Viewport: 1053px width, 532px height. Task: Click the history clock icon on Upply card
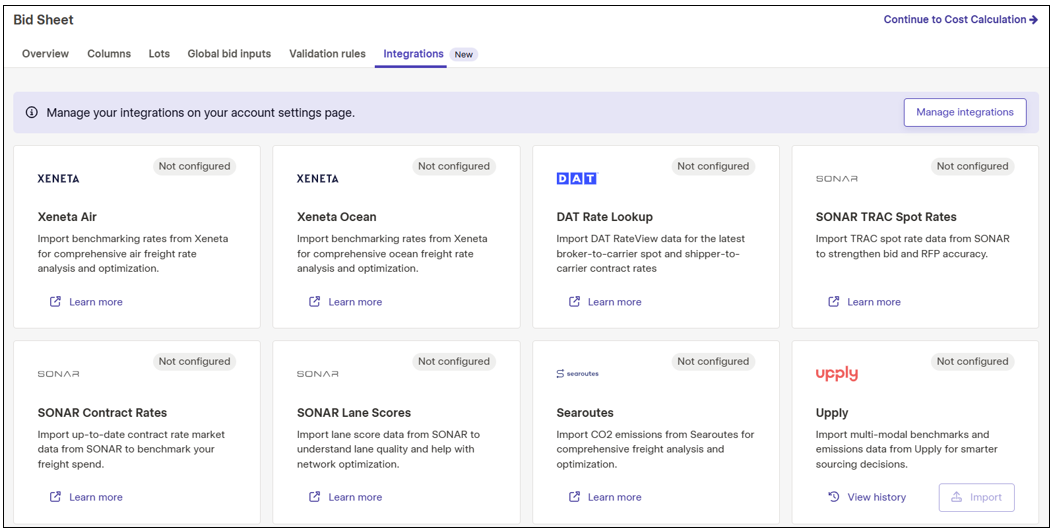833,497
